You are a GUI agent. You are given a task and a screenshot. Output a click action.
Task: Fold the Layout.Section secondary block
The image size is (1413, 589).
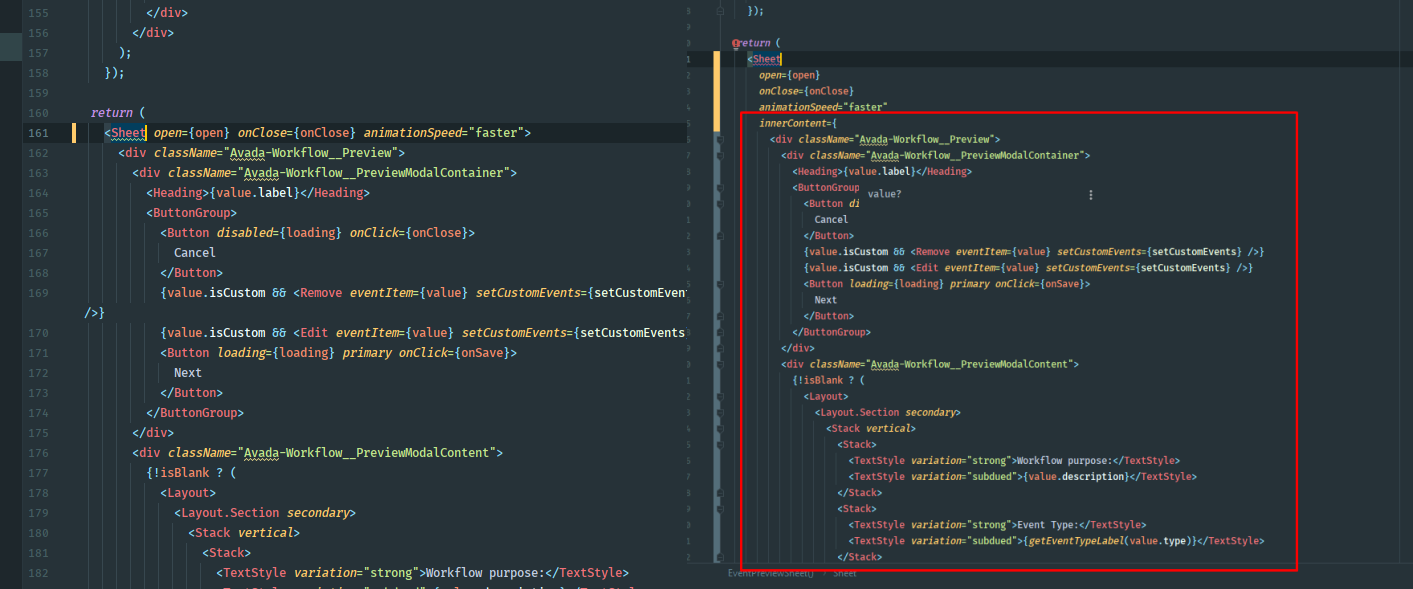pyautogui.click(x=719, y=412)
